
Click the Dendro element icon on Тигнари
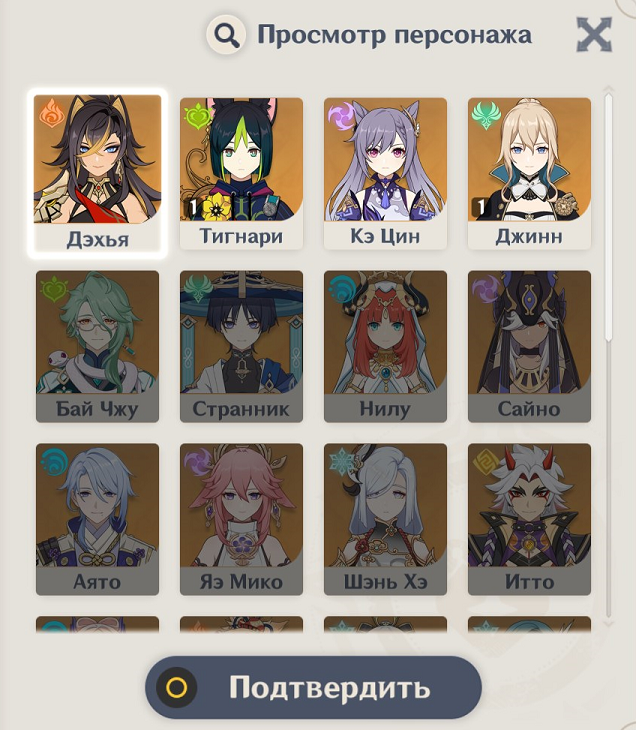tap(197, 116)
